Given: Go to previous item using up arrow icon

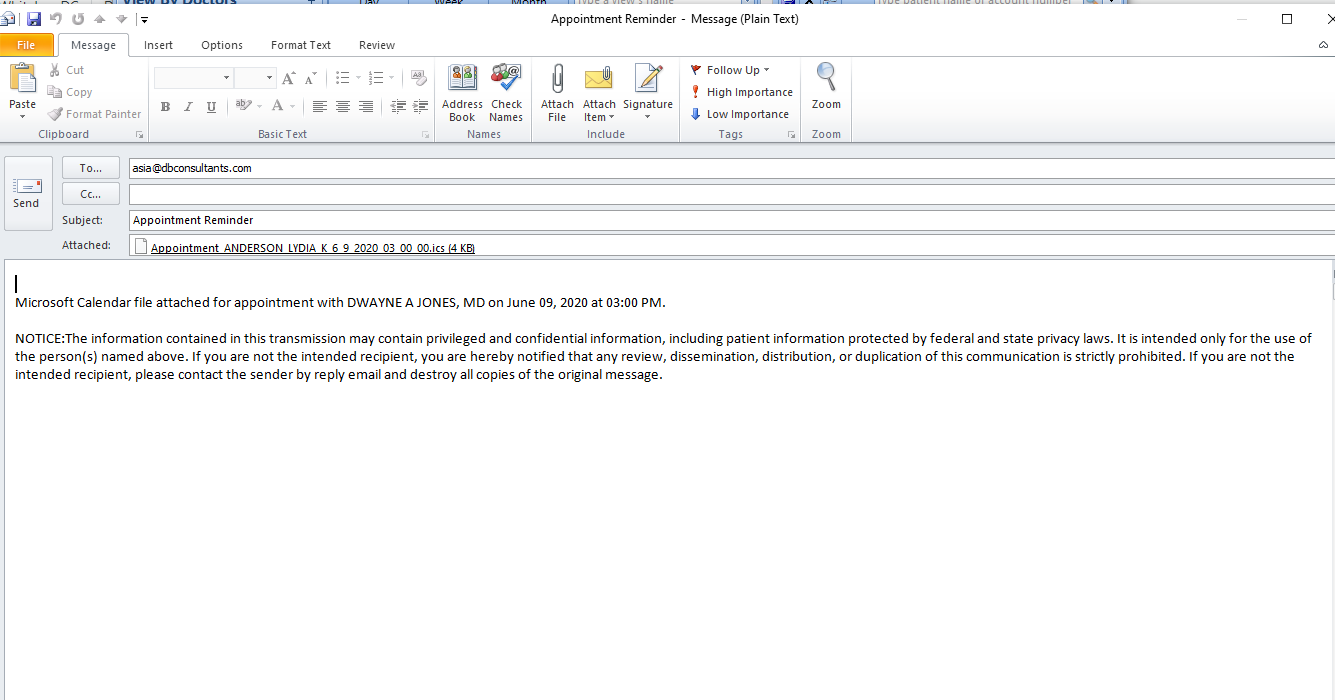Looking at the screenshot, I should point(100,19).
